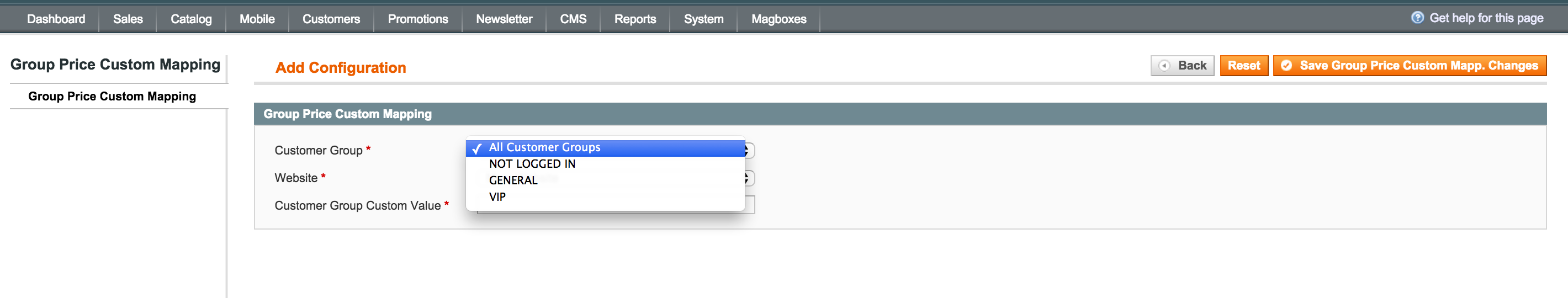Viewport: 1568px width, 298px height.
Task: Click Save Group Price Custom Mapp. Changes
Action: [1409, 66]
